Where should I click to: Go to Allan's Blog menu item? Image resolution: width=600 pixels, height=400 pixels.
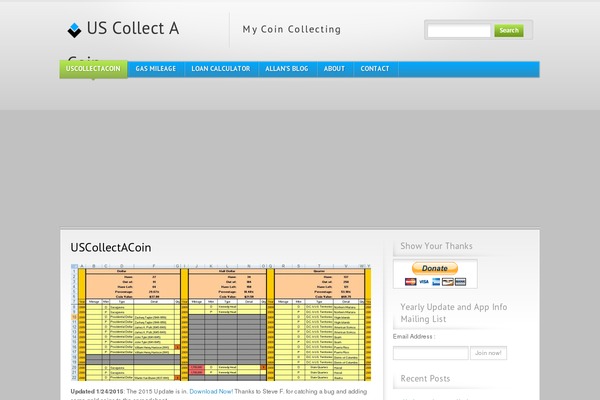click(287, 69)
